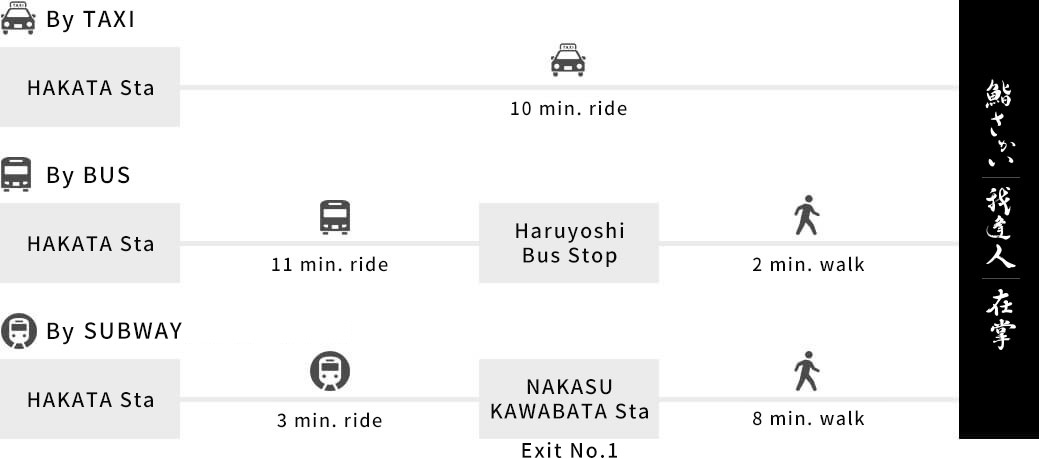Click the bus icon beside By BUS heading

(x=17, y=175)
